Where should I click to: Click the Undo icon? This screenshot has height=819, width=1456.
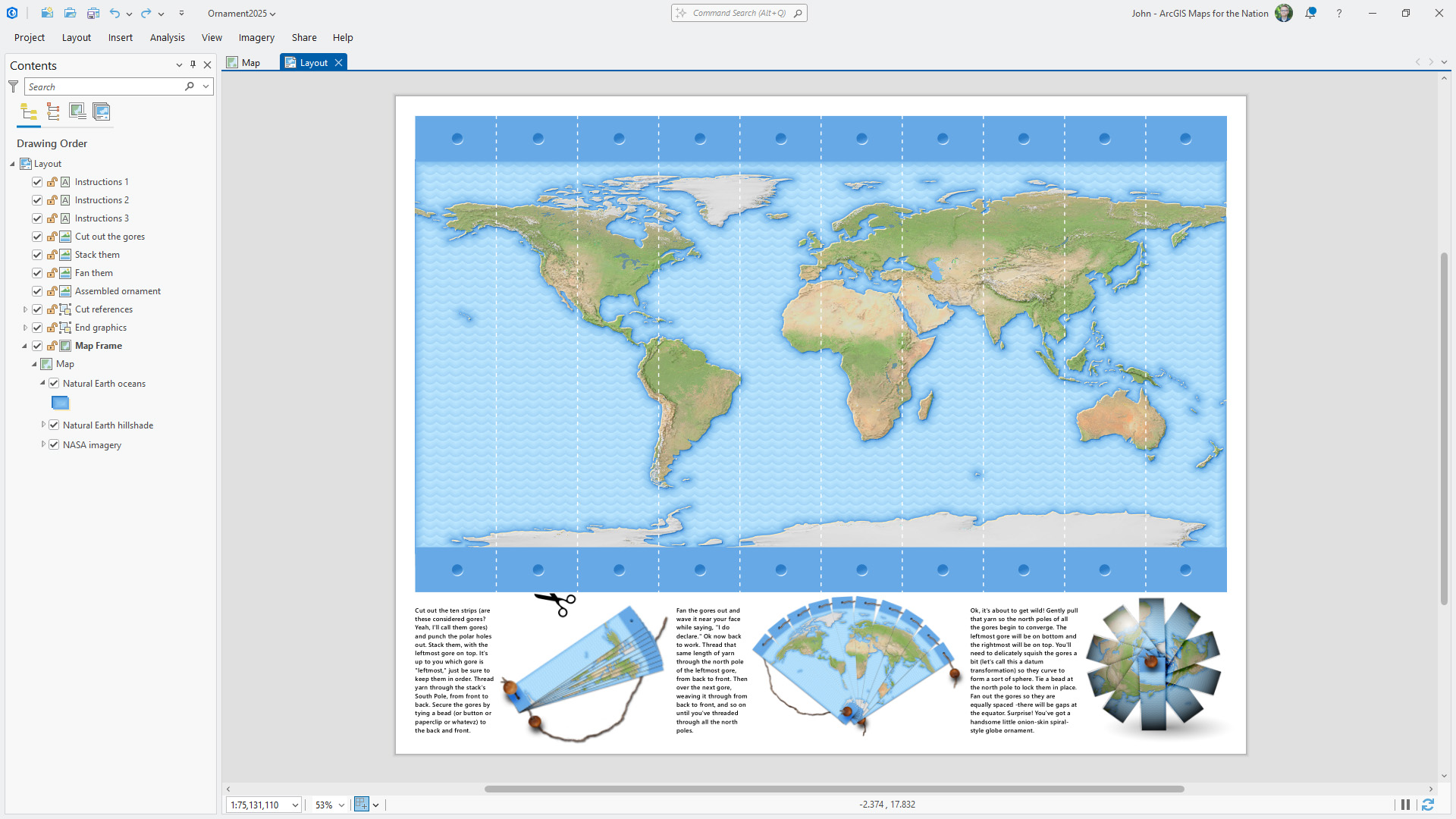[115, 13]
